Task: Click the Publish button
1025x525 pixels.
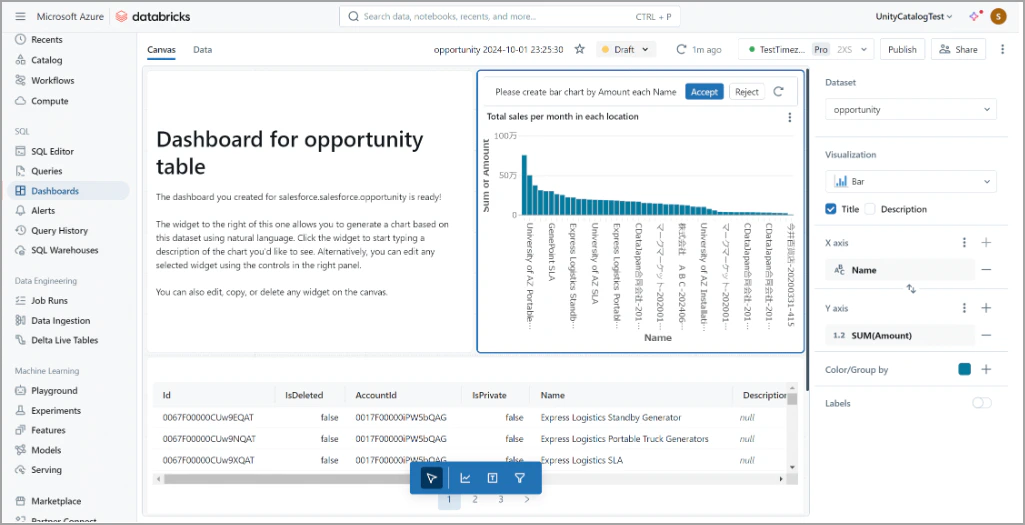Action: tap(902, 49)
